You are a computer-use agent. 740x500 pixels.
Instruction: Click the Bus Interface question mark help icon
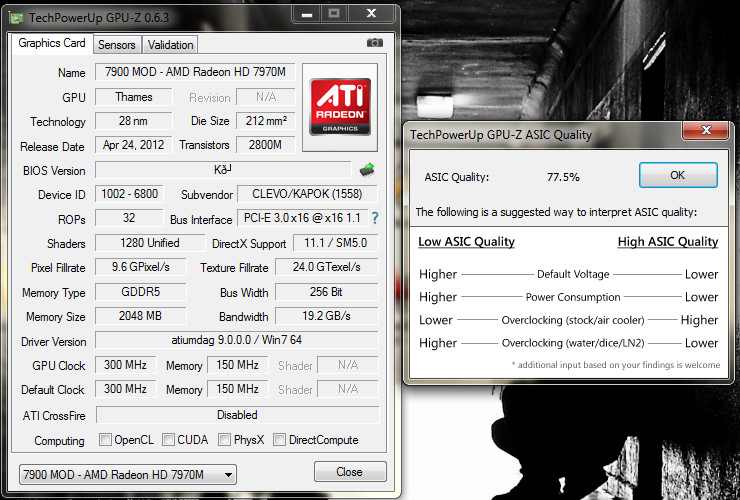(x=375, y=218)
